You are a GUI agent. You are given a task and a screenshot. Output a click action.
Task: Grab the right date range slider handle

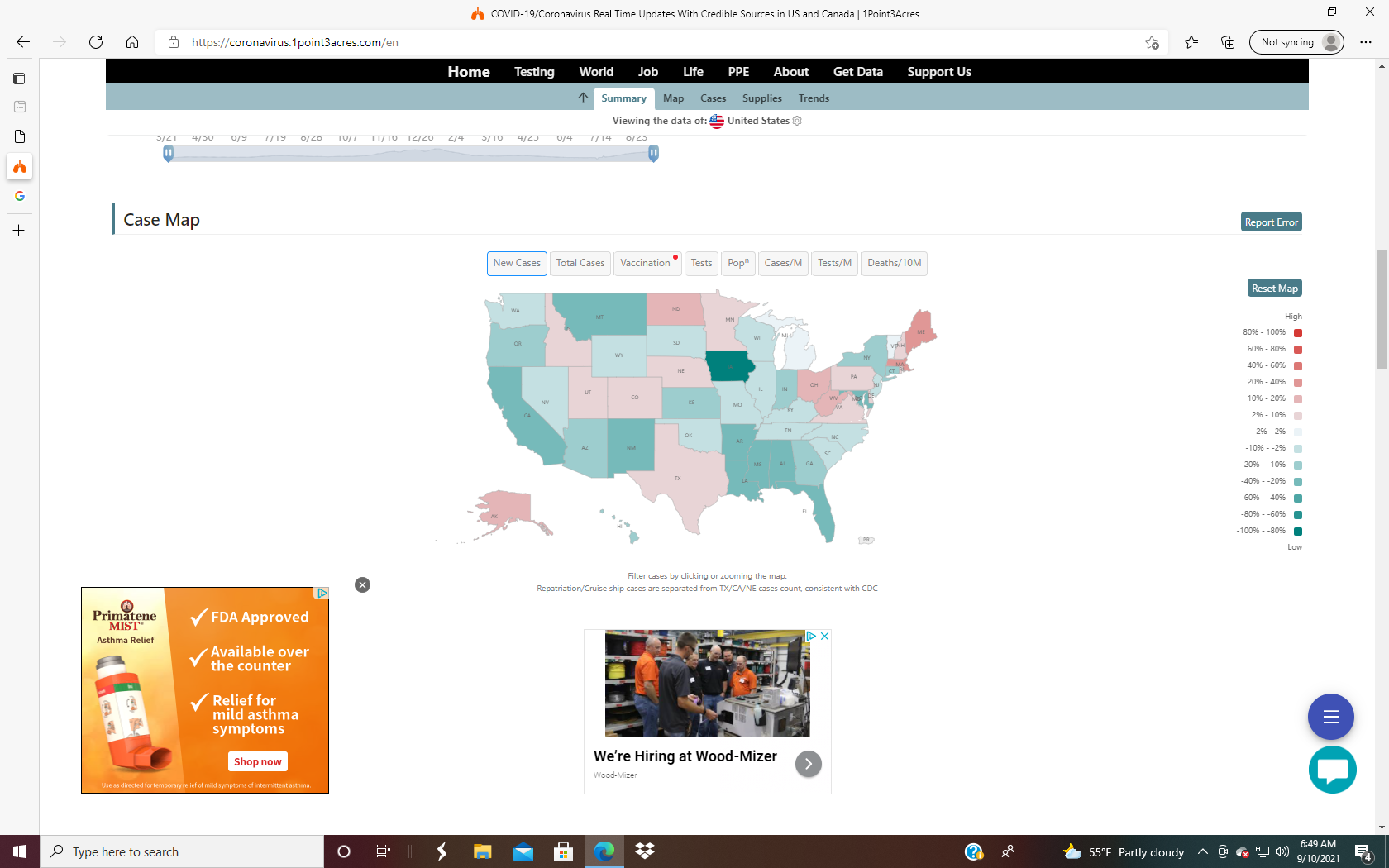pos(653,153)
